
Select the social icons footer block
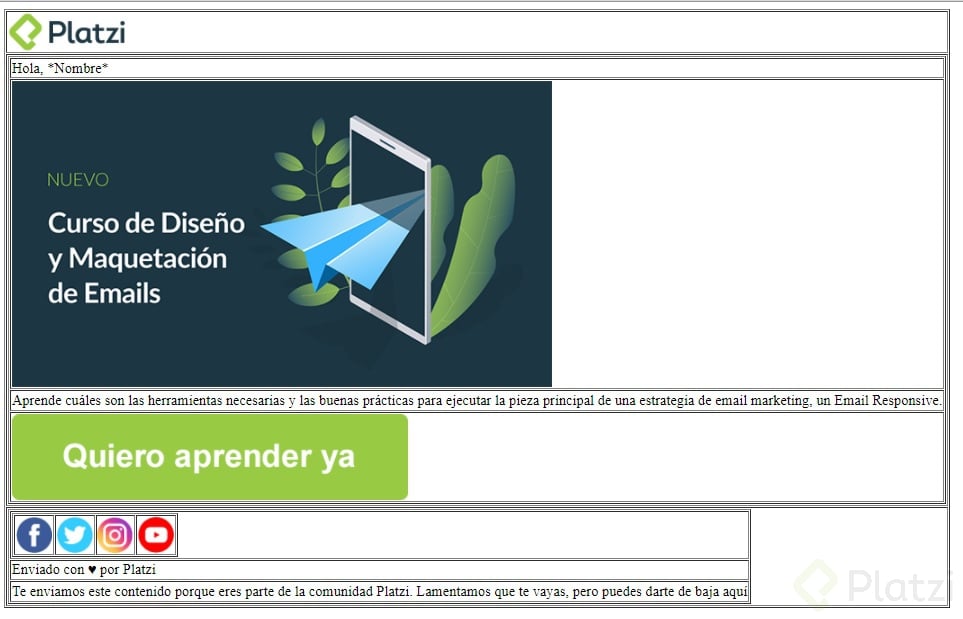[380, 534]
